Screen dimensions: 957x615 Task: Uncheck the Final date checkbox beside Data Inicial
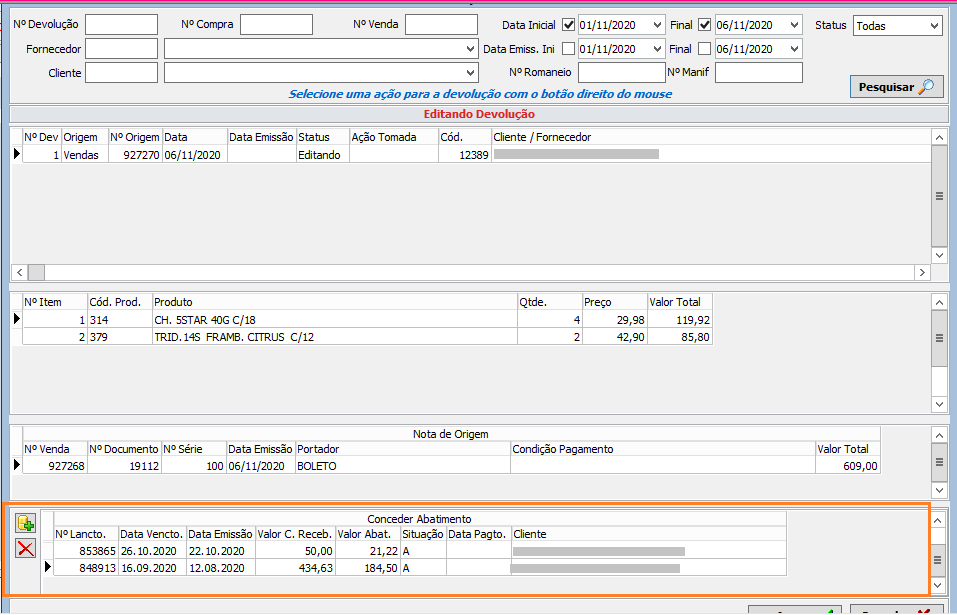tap(704, 25)
